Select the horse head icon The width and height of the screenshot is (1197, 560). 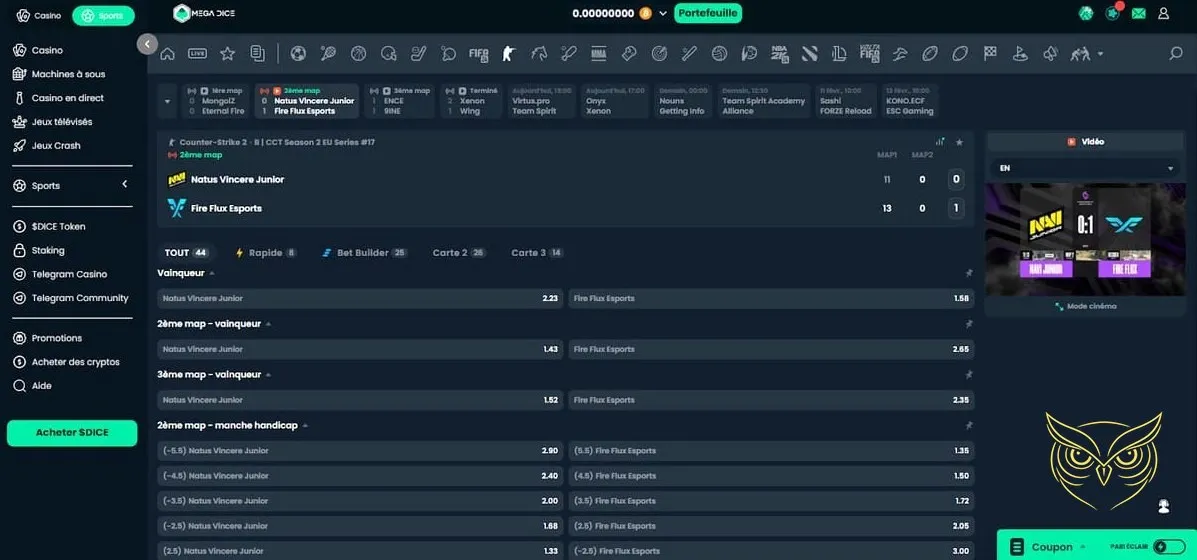coord(538,53)
